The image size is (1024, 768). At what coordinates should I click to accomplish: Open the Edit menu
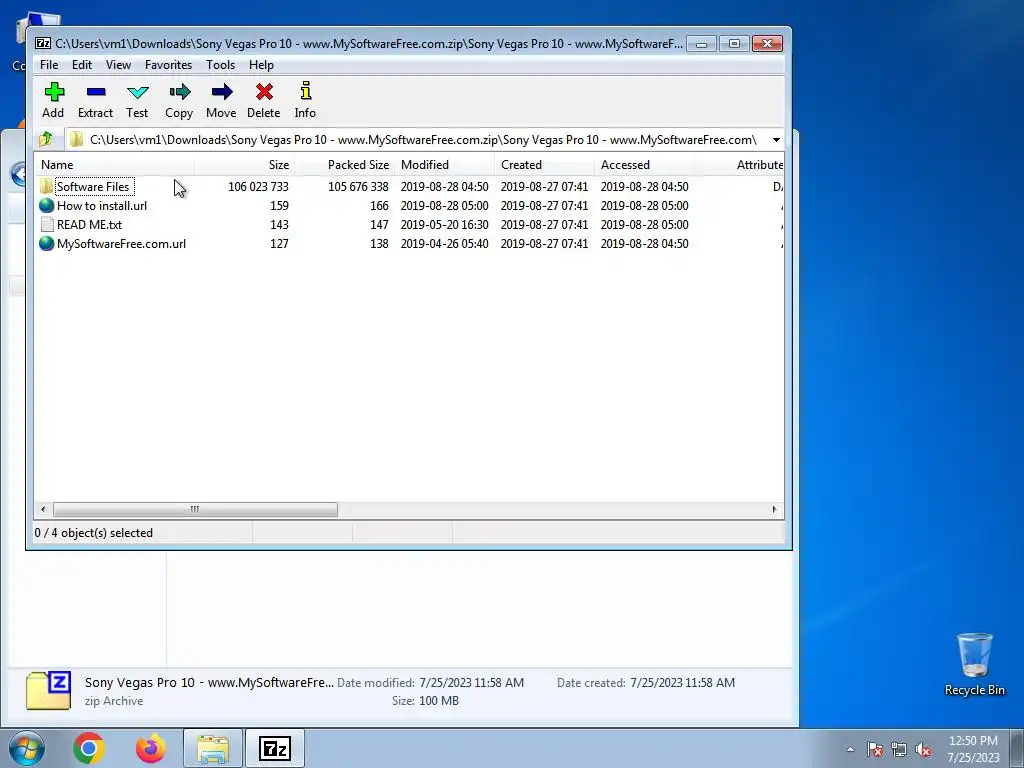click(x=82, y=65)
